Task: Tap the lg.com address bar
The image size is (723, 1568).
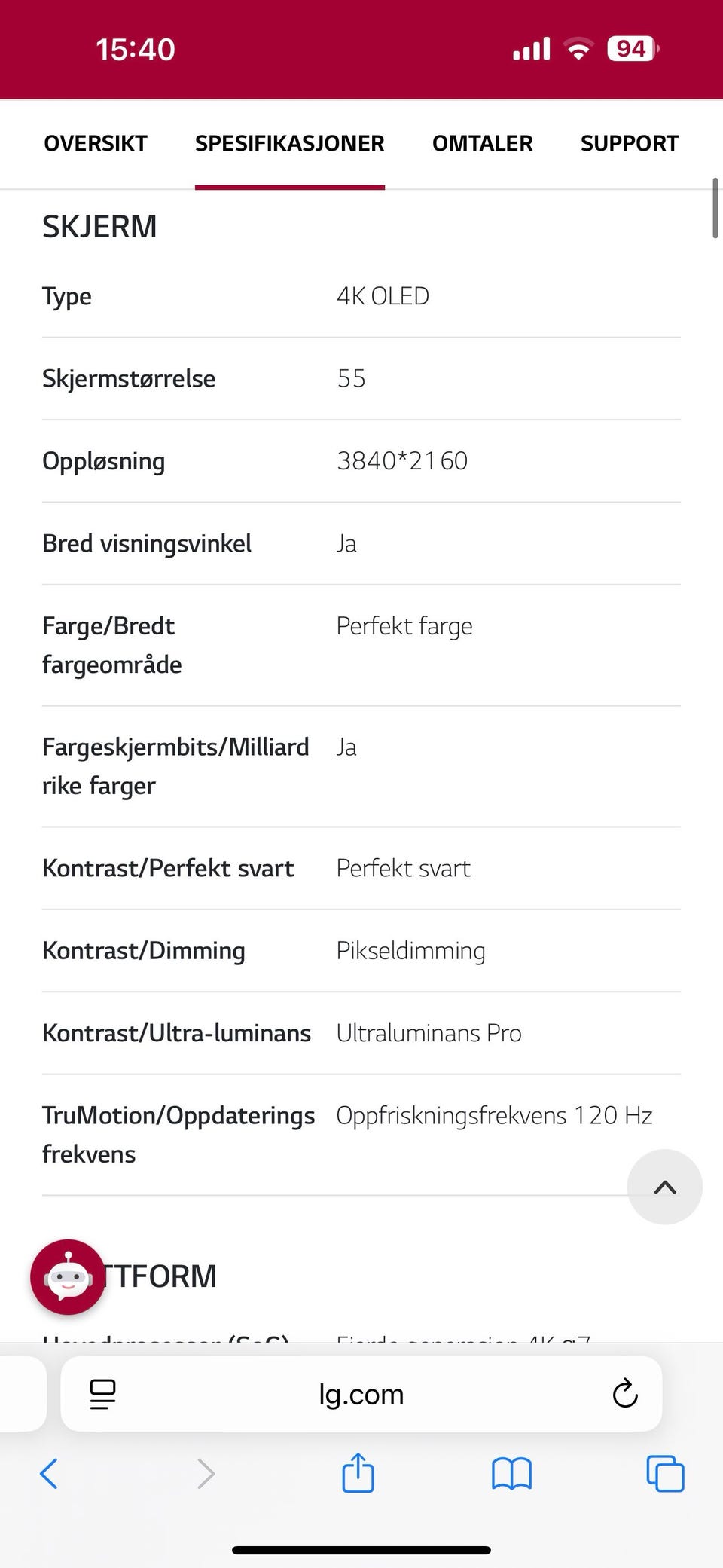Action: pos(361,1394)
